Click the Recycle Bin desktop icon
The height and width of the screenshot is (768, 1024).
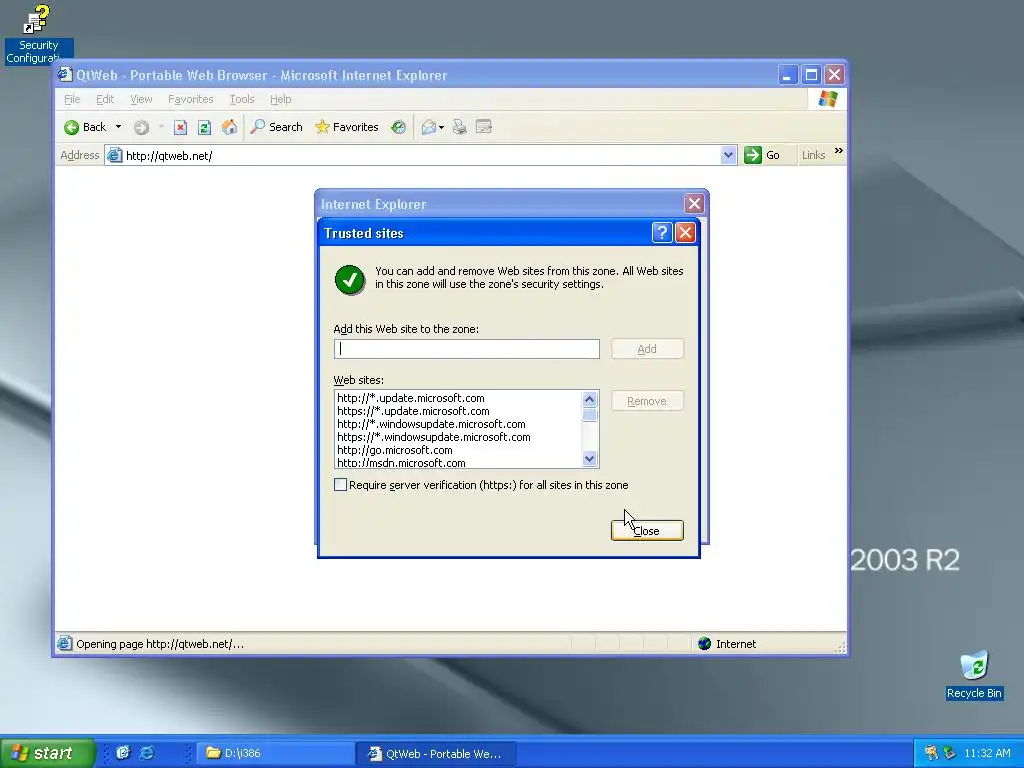[974, 675]
